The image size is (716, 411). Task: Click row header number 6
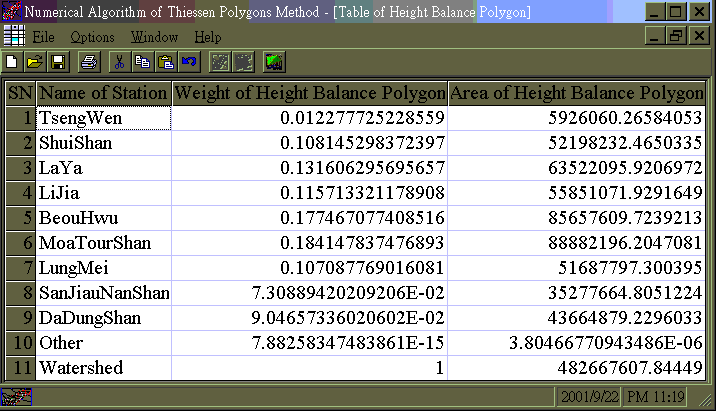click(x=21, y=243)
